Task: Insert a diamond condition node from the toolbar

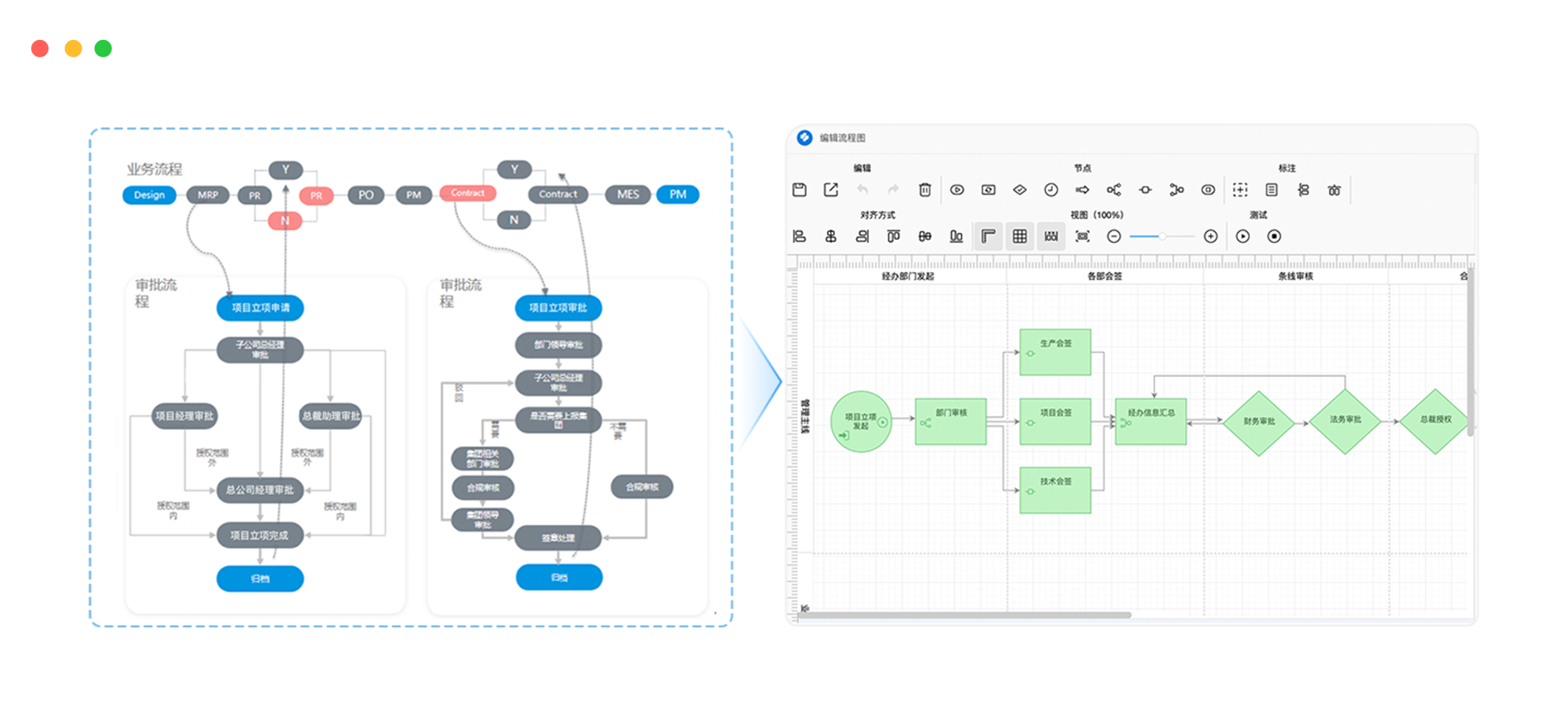Action: pos(1020,190)
